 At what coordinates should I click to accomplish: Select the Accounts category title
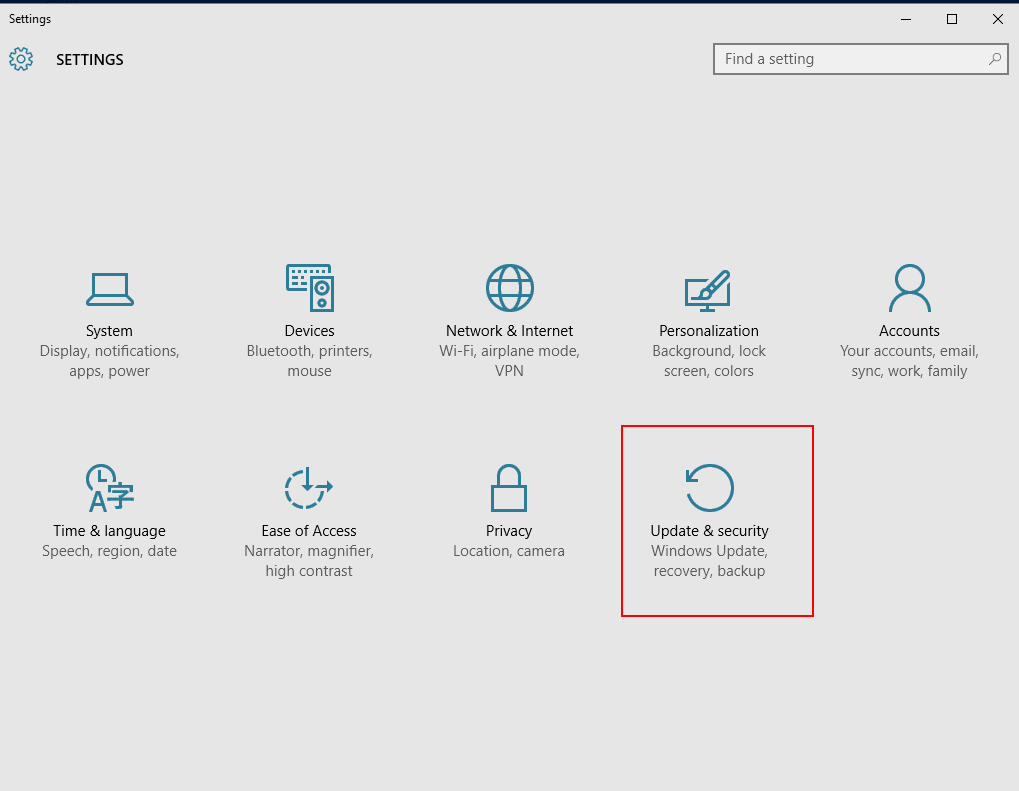click(x=909, y=331)
